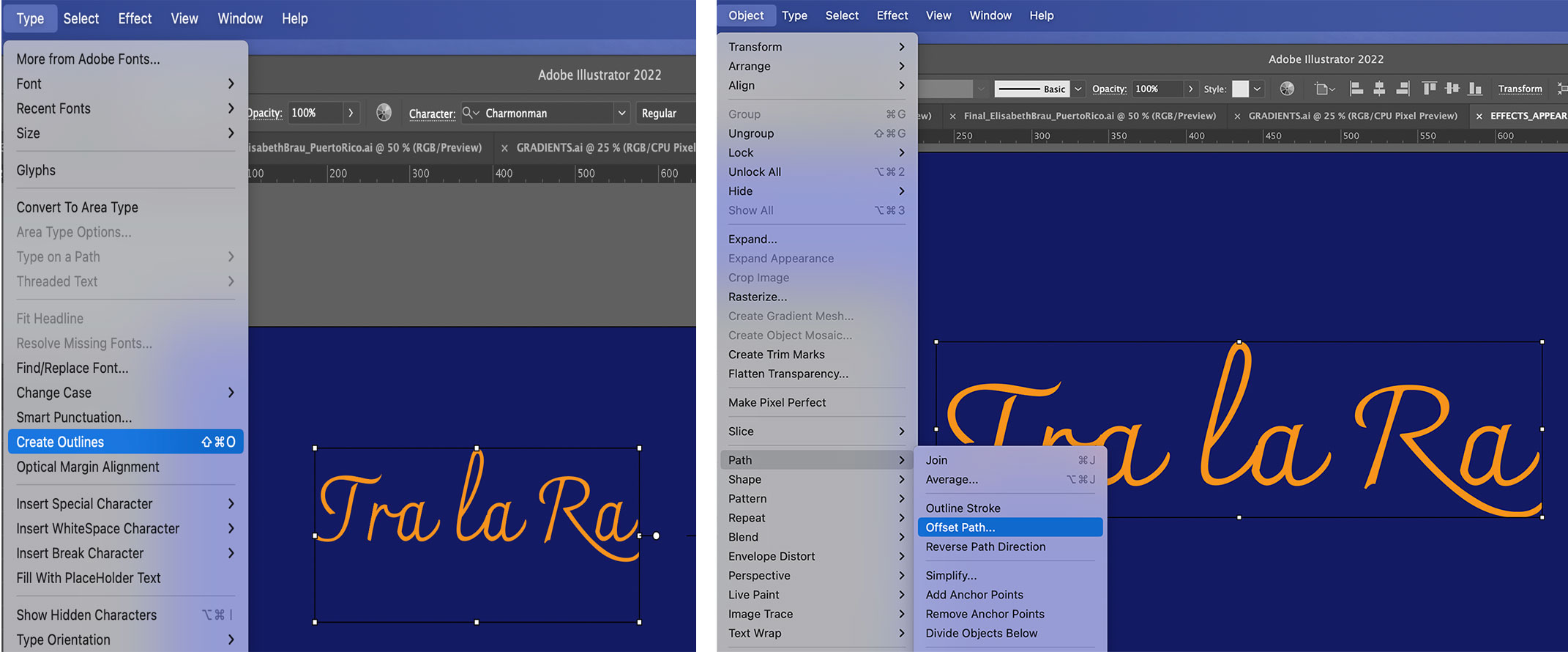Click vertical align center icon
The width and height of the screenshot is (1568, 652).
1452,89
